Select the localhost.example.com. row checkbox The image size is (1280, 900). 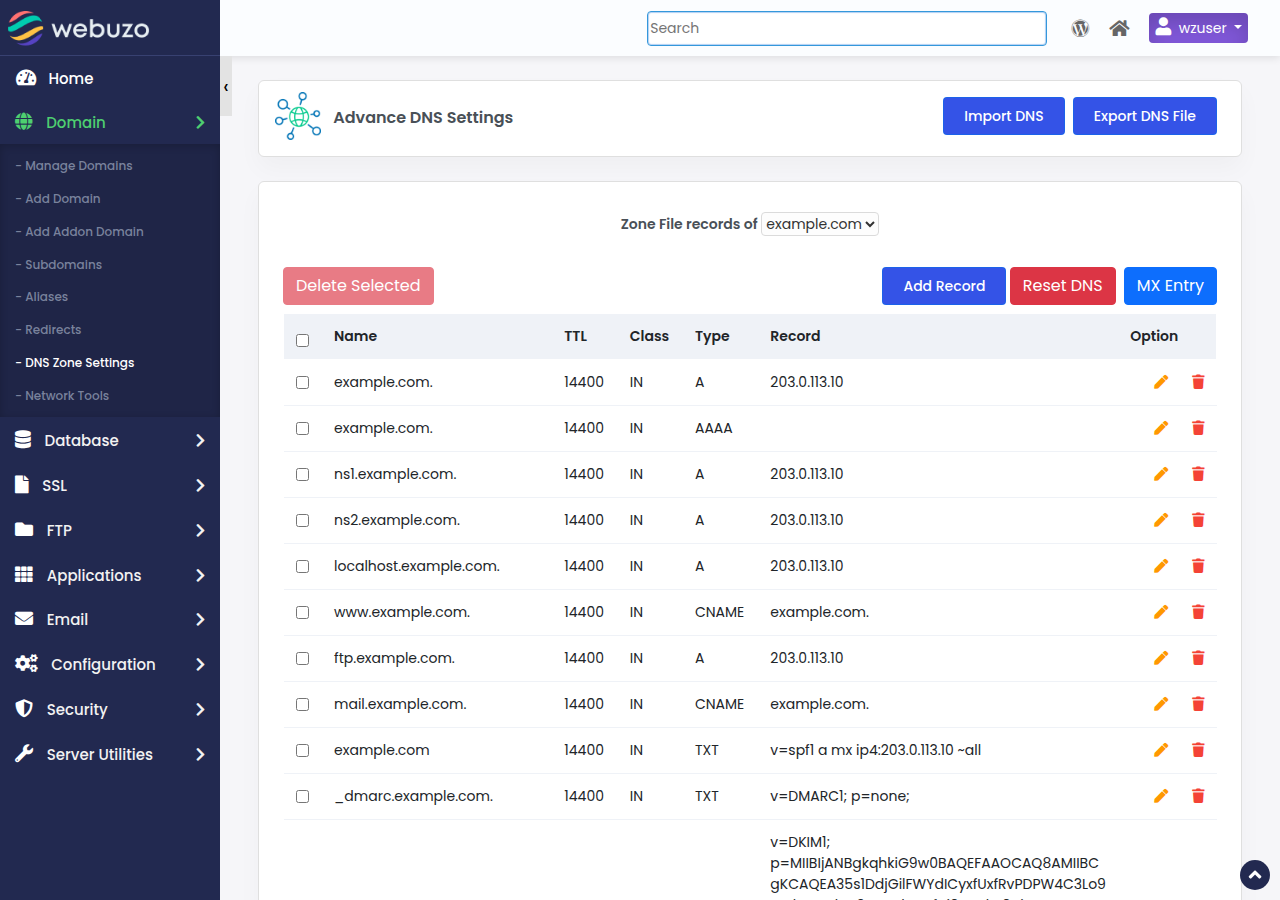(x=303, y=566)
